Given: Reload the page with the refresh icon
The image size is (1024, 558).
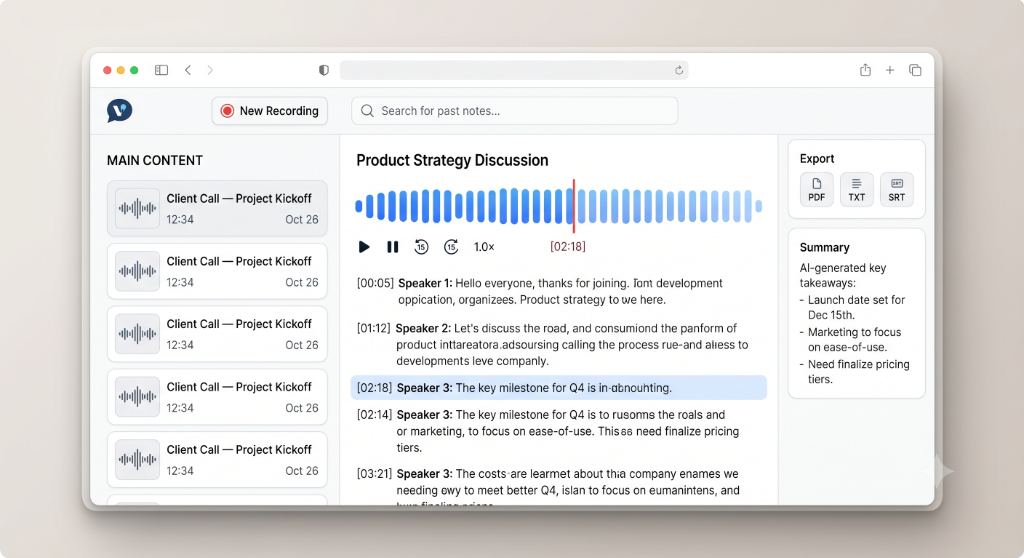Looking at the screenshot, I should [679, 70].
